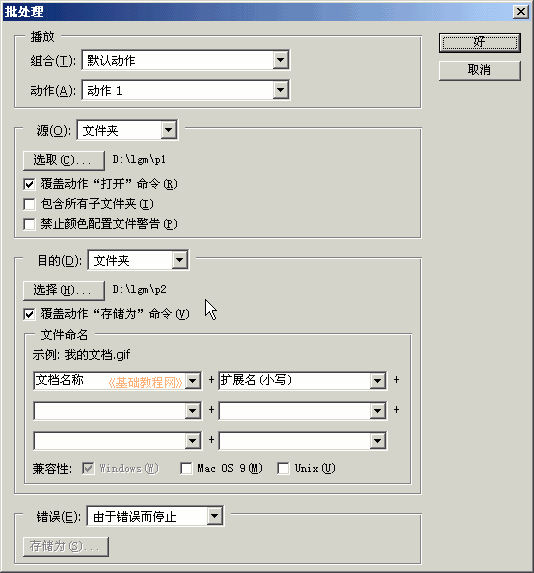
Task: Toggle 覆盖动作"存储为"命令 checkbox
Action: 29,314
